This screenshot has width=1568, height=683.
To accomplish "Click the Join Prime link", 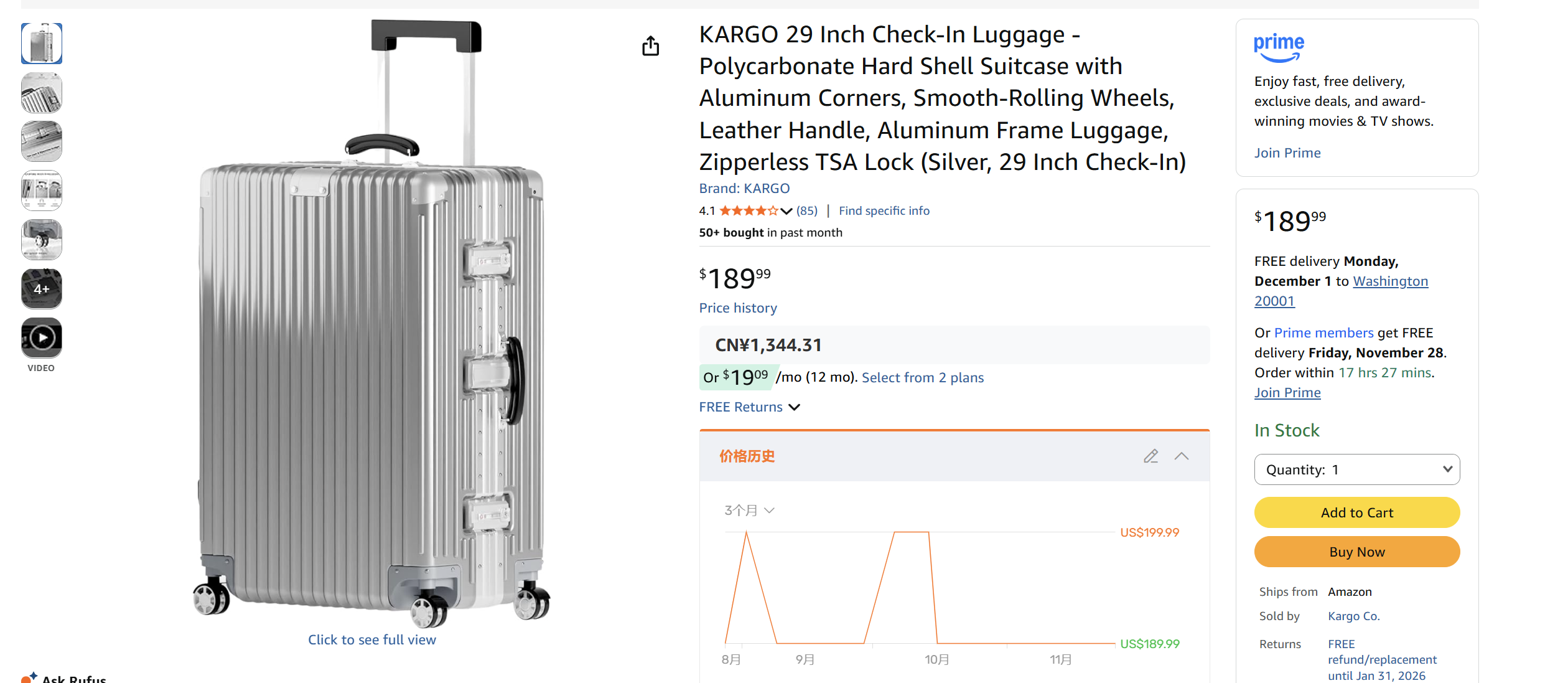I will (1287, 153).
